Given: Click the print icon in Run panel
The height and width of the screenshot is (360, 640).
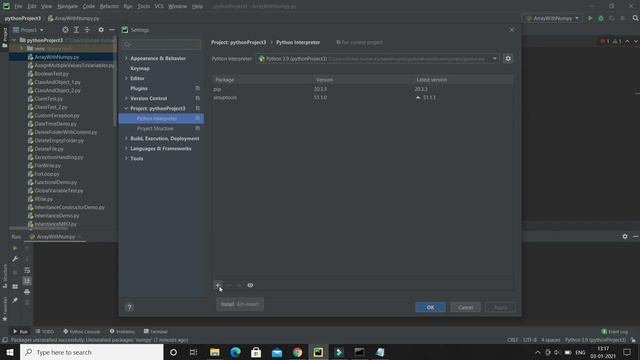Looking at the screenshot, I should [27, 291].
